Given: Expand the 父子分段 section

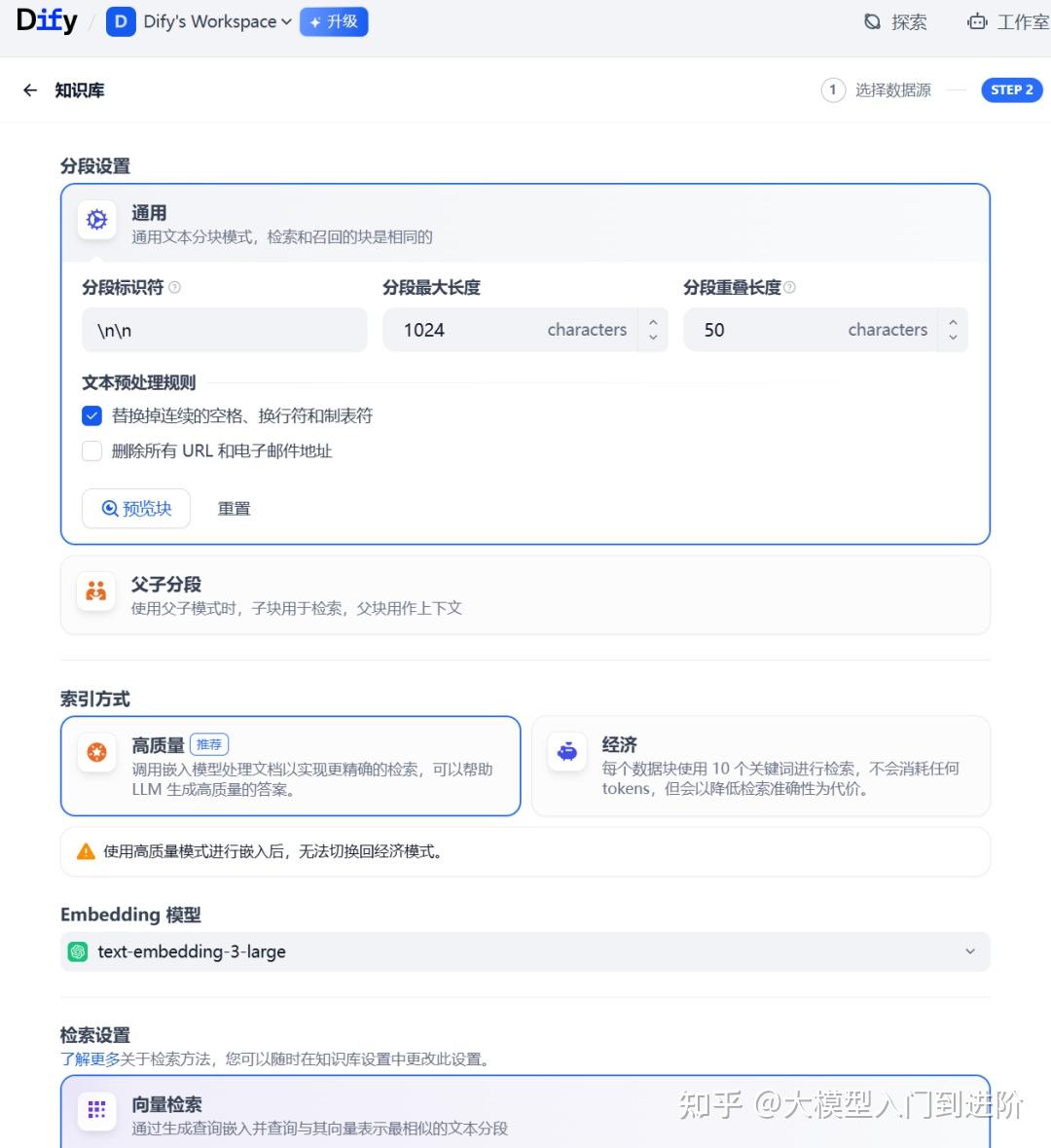Looking at the screenshot, I should point(525,594).
